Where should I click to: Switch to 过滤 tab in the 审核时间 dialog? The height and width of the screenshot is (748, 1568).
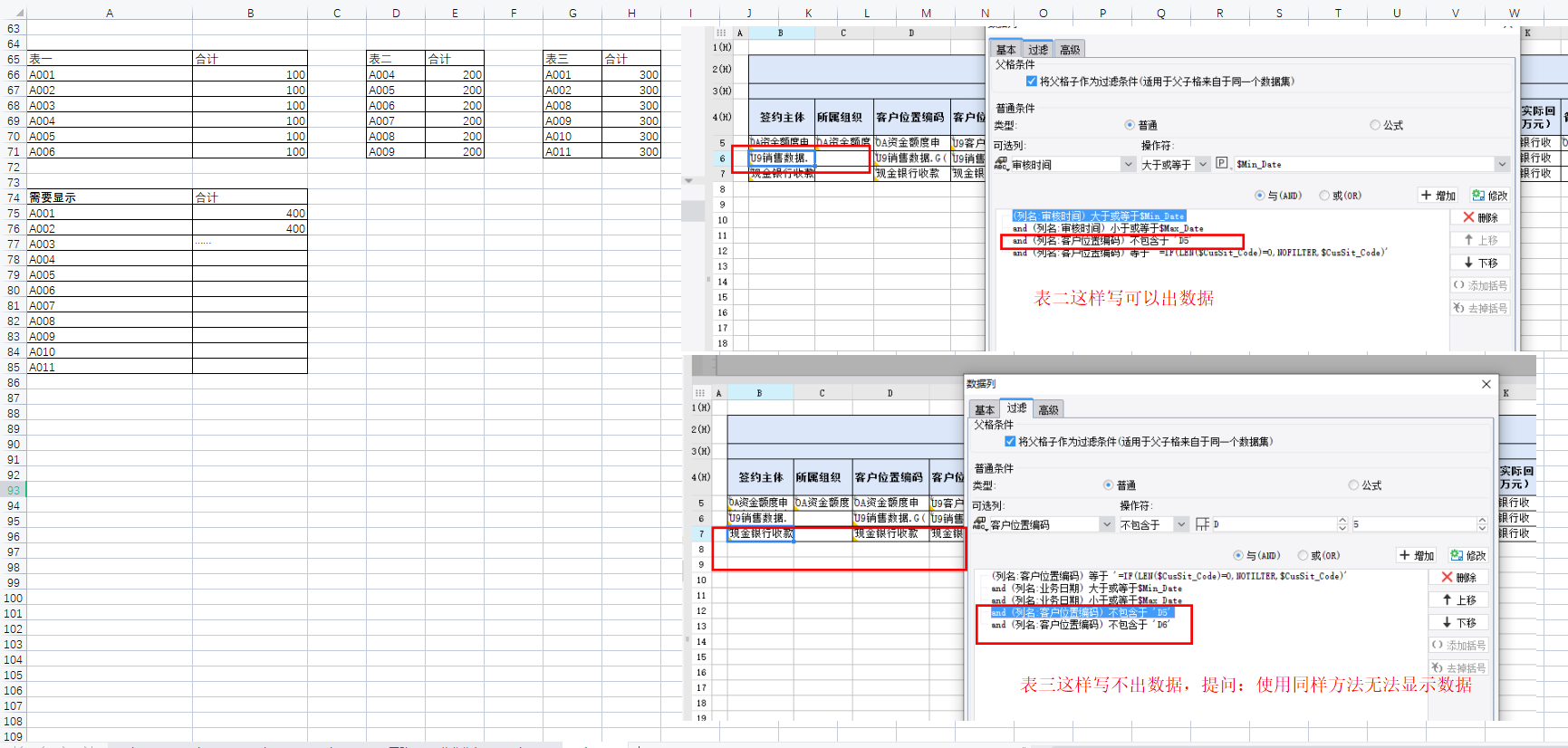[x=1038, y=50]
